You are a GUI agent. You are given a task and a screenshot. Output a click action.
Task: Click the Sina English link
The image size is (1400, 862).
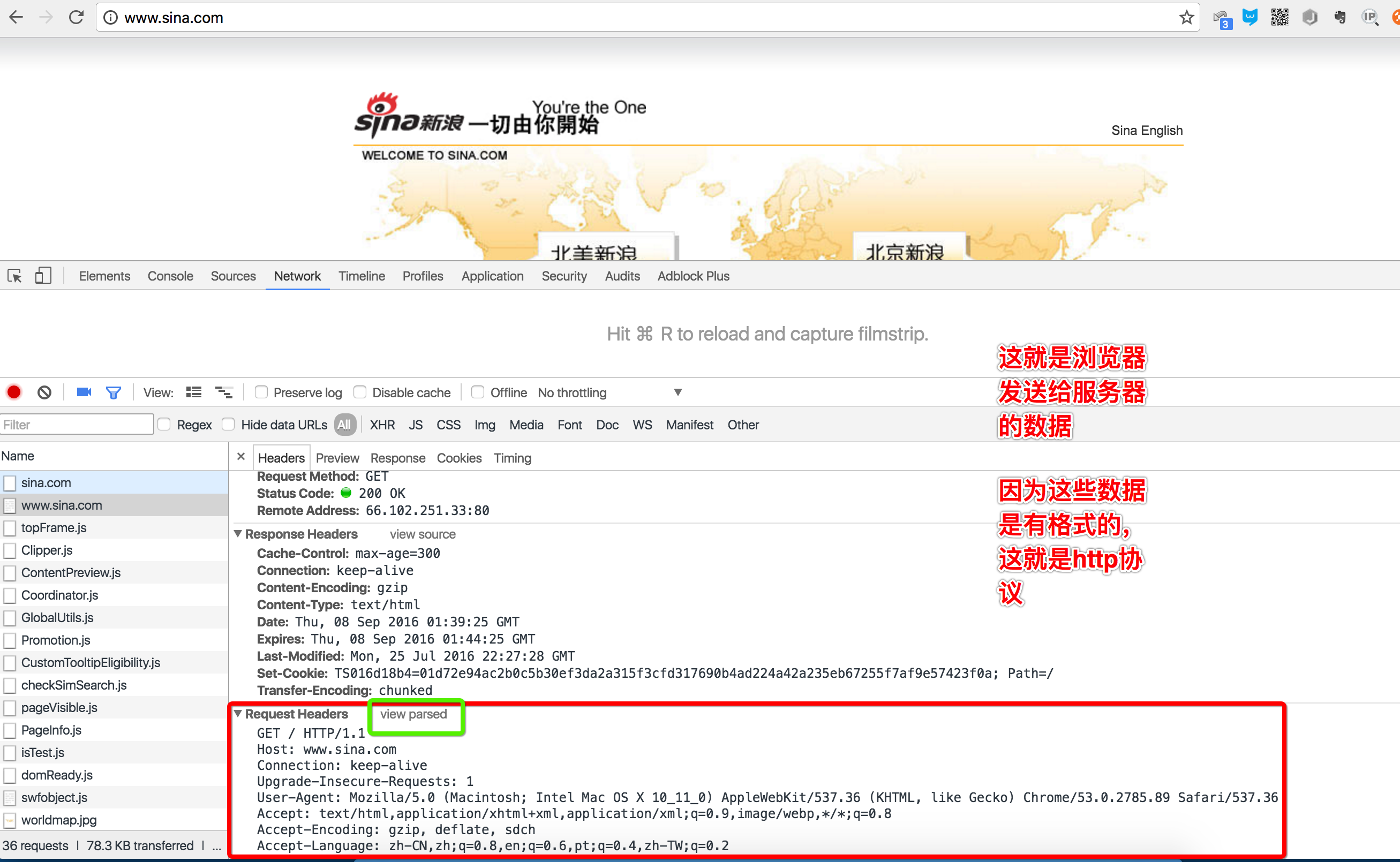[x=1146, y=131]
